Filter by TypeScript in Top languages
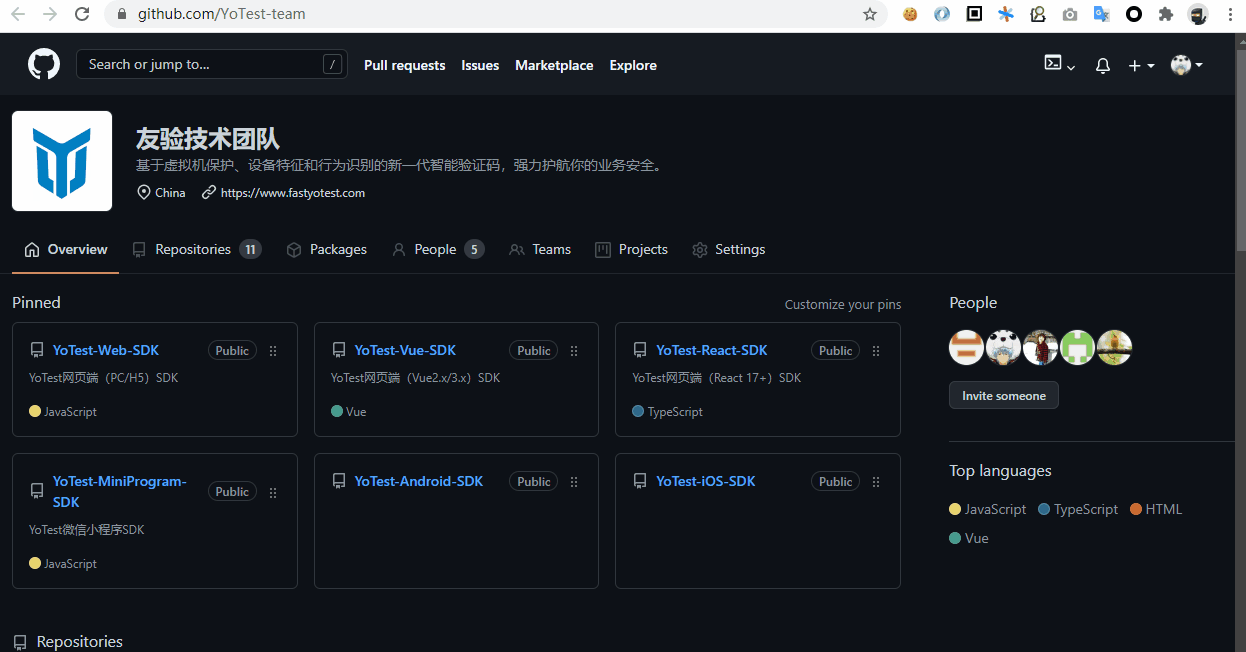The width and height of the screenshot is (1246, 652). tap(1078, 509)
